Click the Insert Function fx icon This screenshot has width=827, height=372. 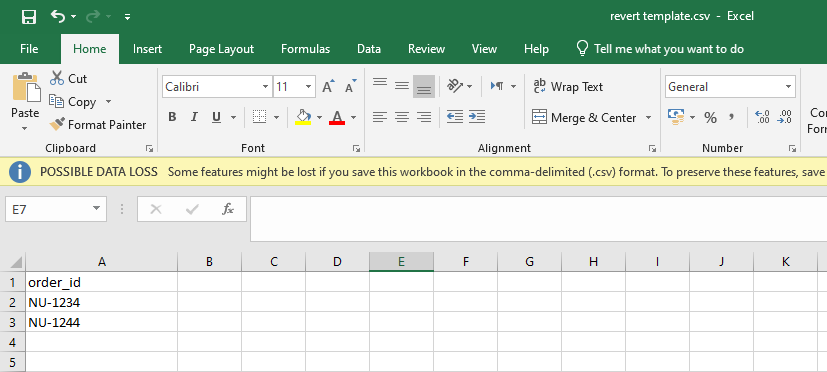pyautogui.click(x=228, y=209)
